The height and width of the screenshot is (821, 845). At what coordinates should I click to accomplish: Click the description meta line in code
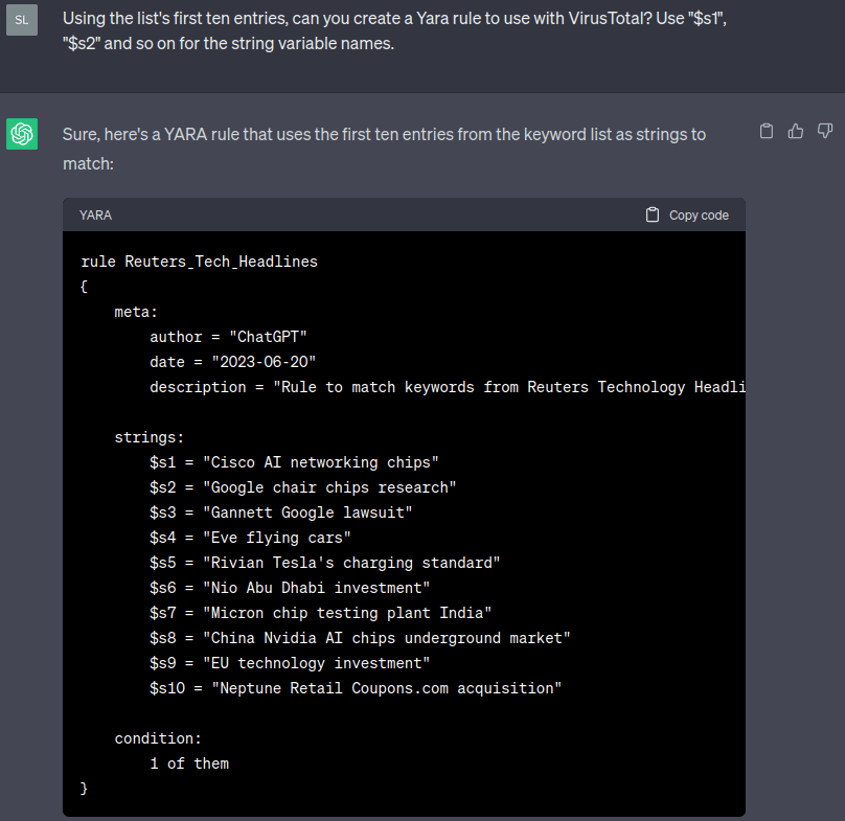click(x=447, y=387)
